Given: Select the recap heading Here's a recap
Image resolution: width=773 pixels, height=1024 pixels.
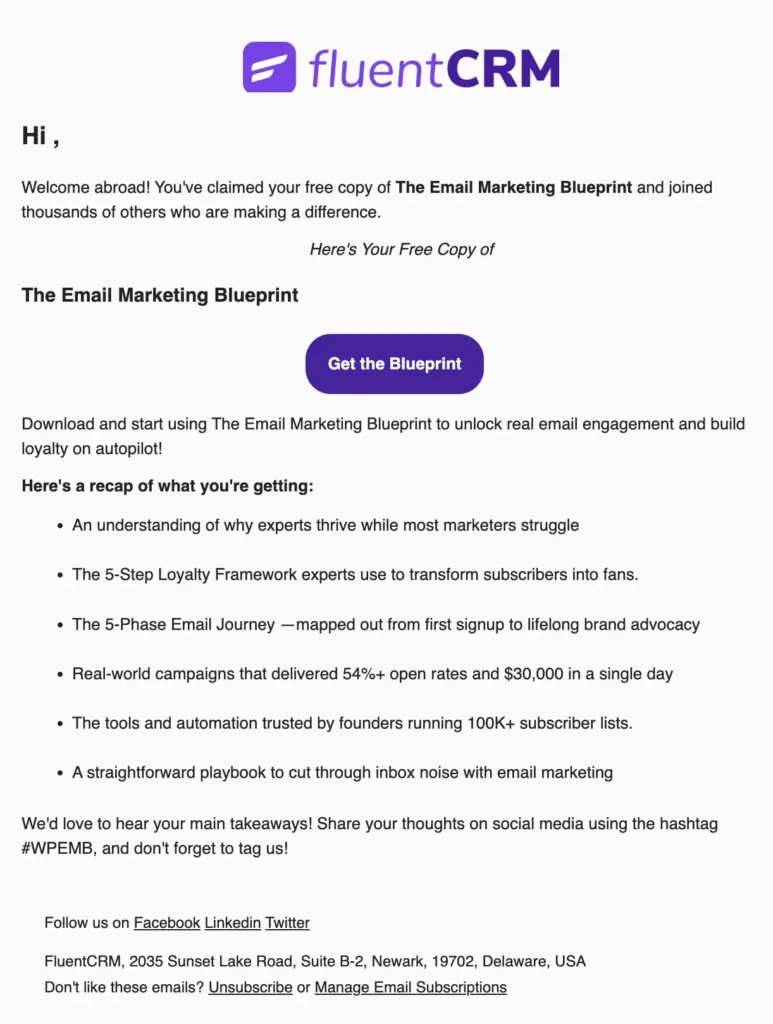Looking at the screenshot, I should click(x=167, y=485).
